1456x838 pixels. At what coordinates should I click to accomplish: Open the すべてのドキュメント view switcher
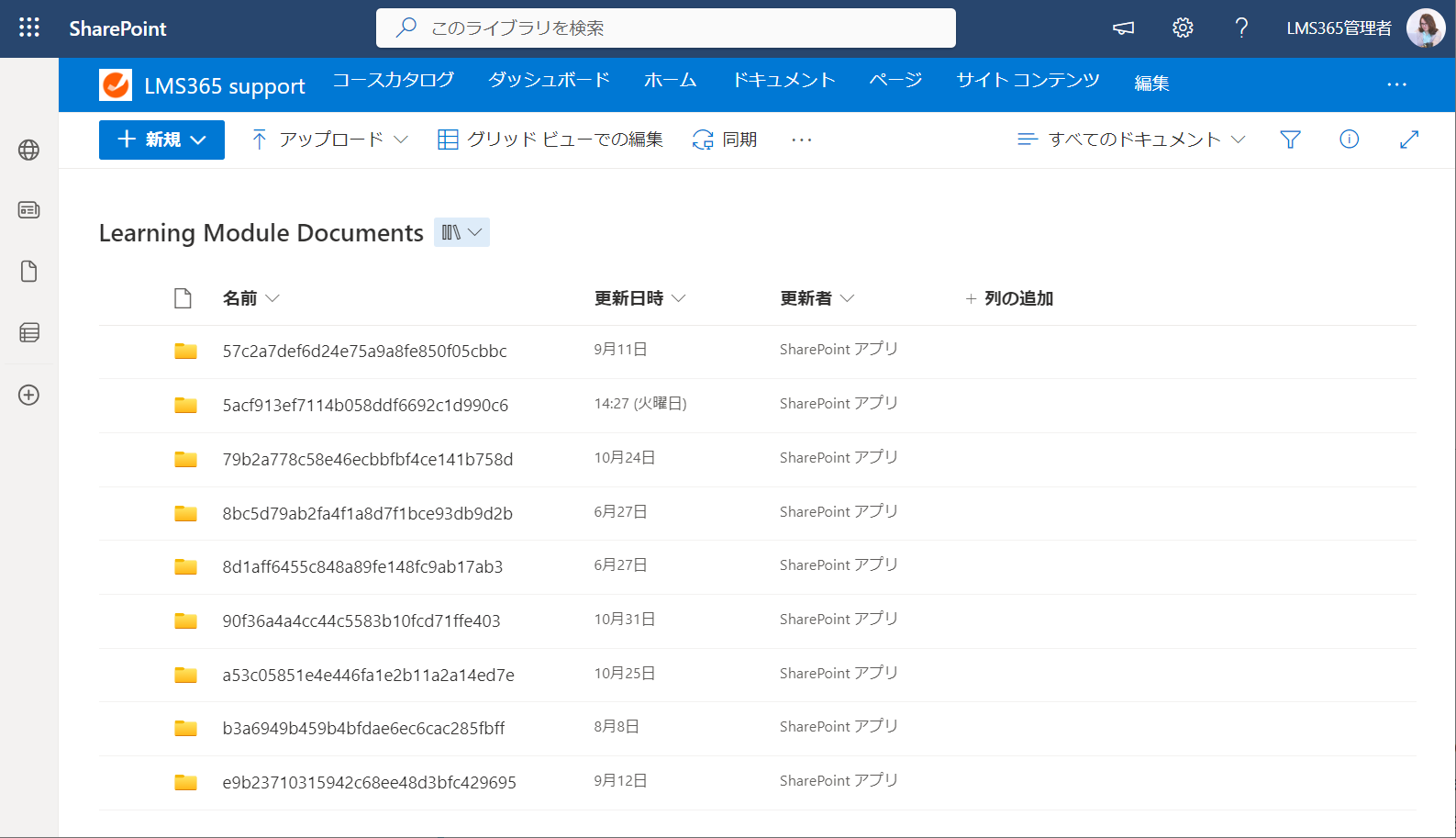click(1131, 140)
